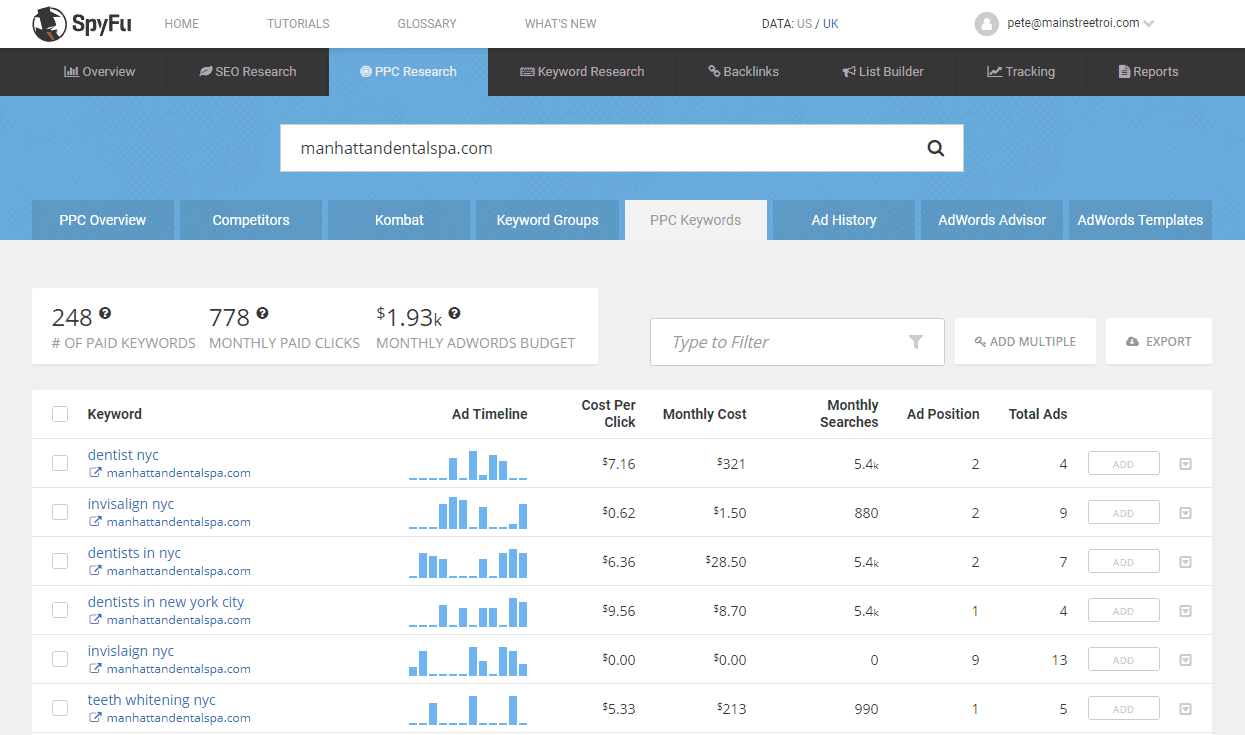
Task: Open the GLOSSARY top menu link
Action: coord(427,23)
